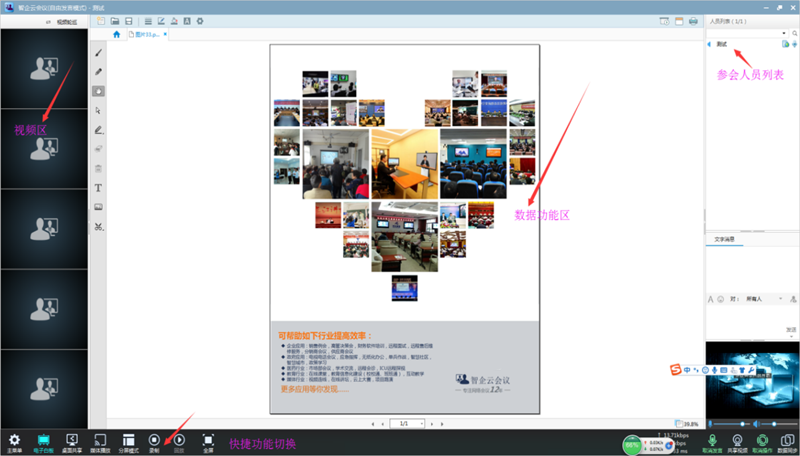Select the highlighted hand pan tool
Viewport: 800px width, 456px height.
pos(98,91)
